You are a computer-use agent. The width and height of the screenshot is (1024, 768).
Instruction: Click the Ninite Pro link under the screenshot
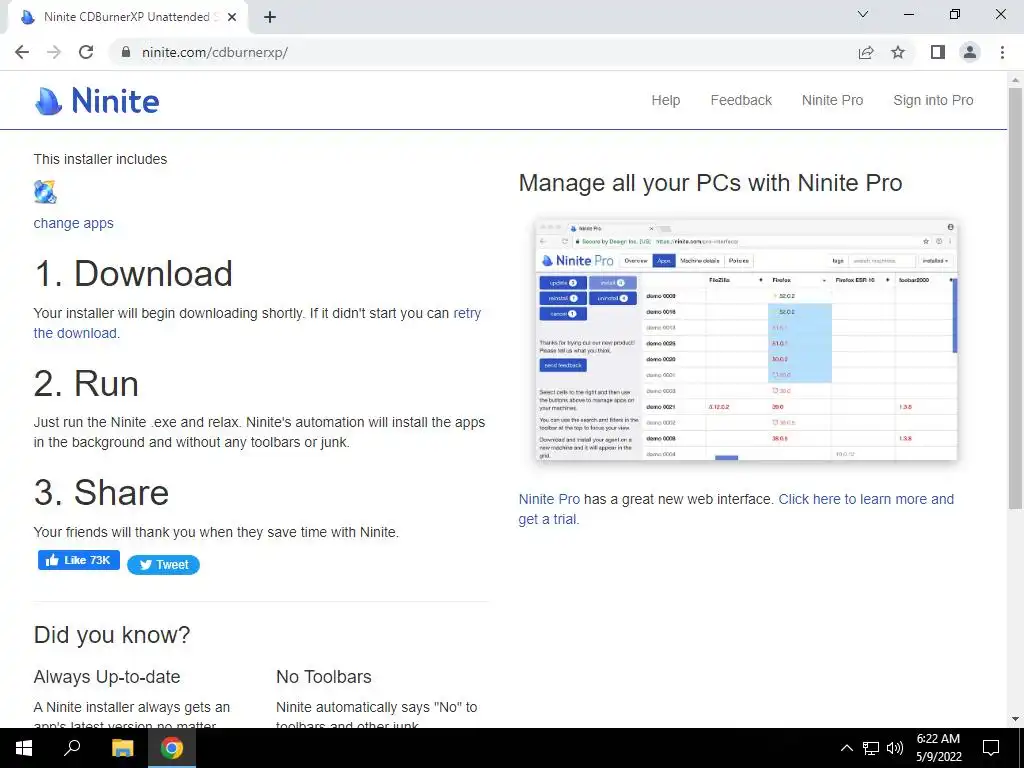(549, 499)
